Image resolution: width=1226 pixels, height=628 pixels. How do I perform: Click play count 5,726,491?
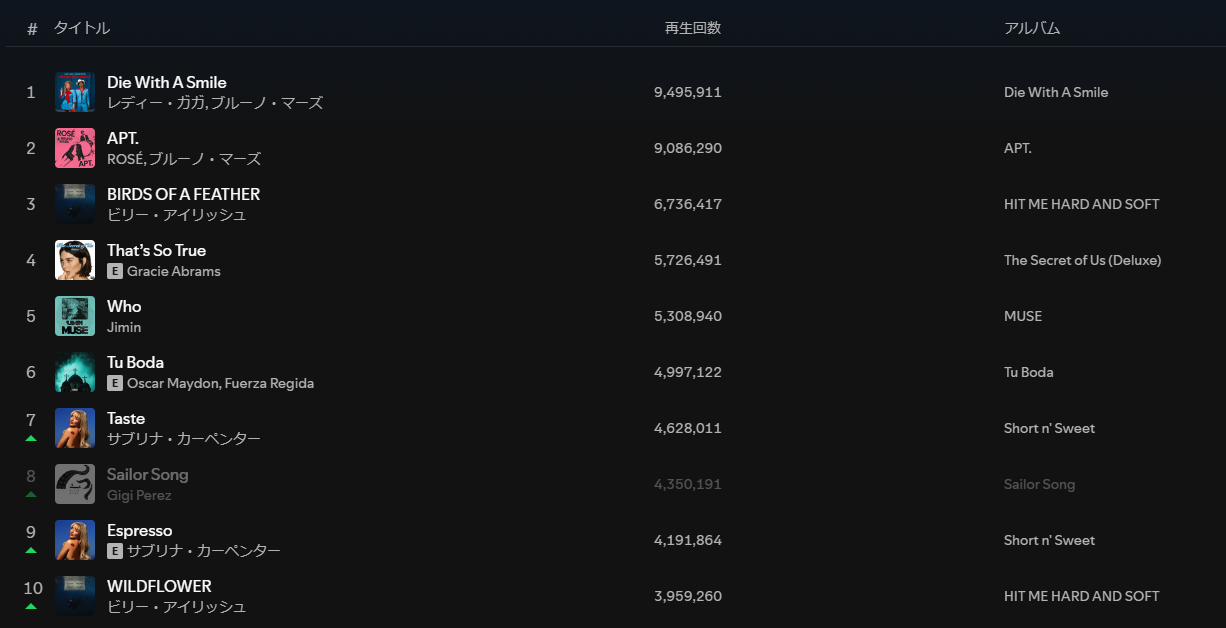[688, 260]
